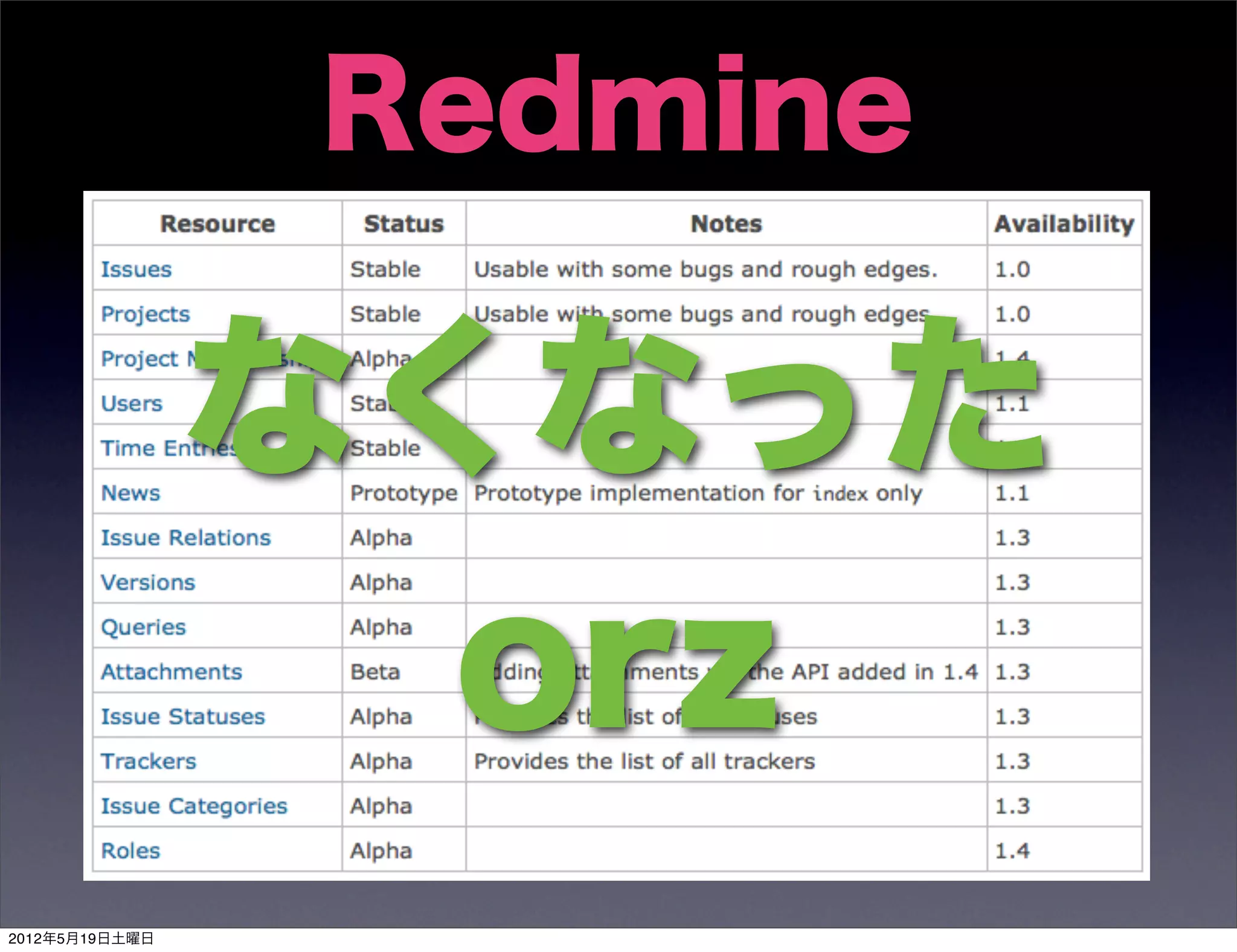Open the Roles resource link

(130, 851)
